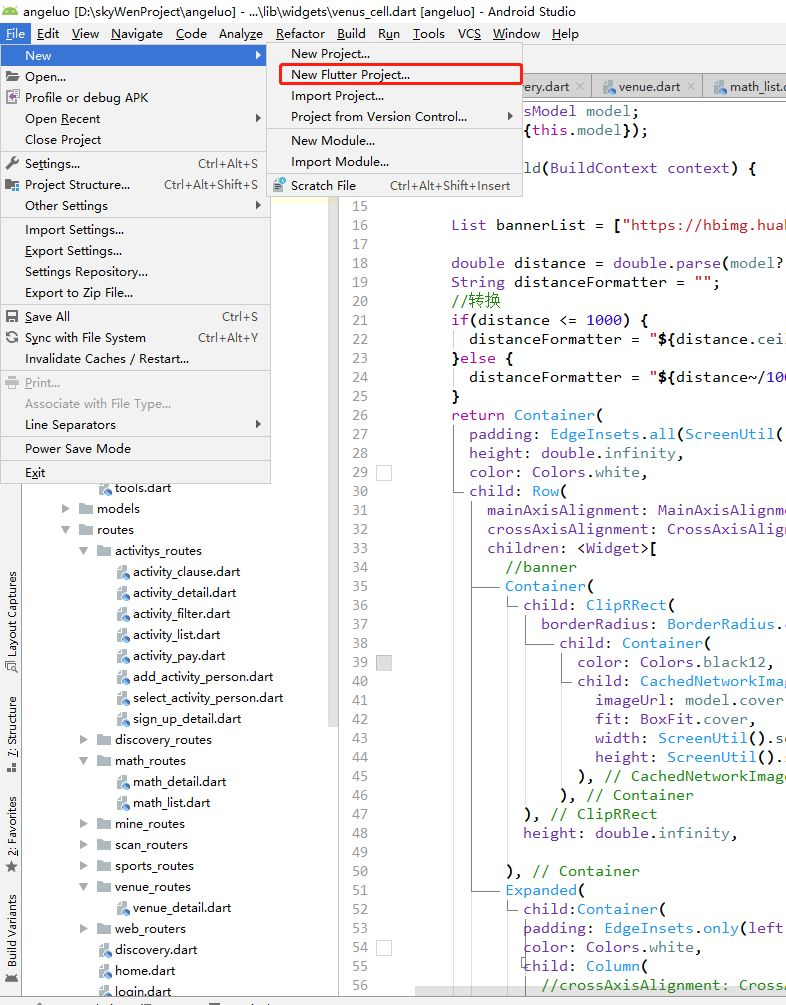Collapse the activitys_routes folder
The width and height of the screenshot is (786, 1005).
pyautogui.click(x=83, y=551)
